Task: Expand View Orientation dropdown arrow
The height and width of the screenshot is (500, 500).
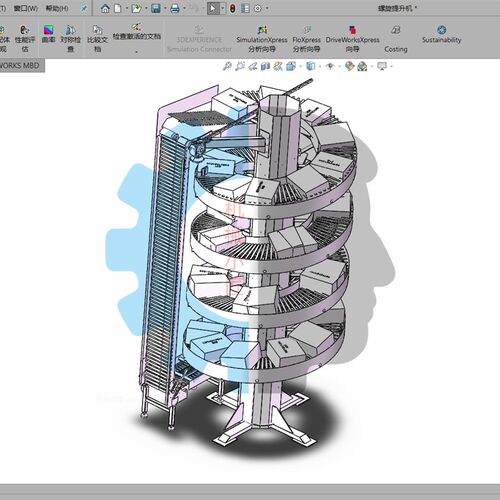Action: click(x=300, y=67)
